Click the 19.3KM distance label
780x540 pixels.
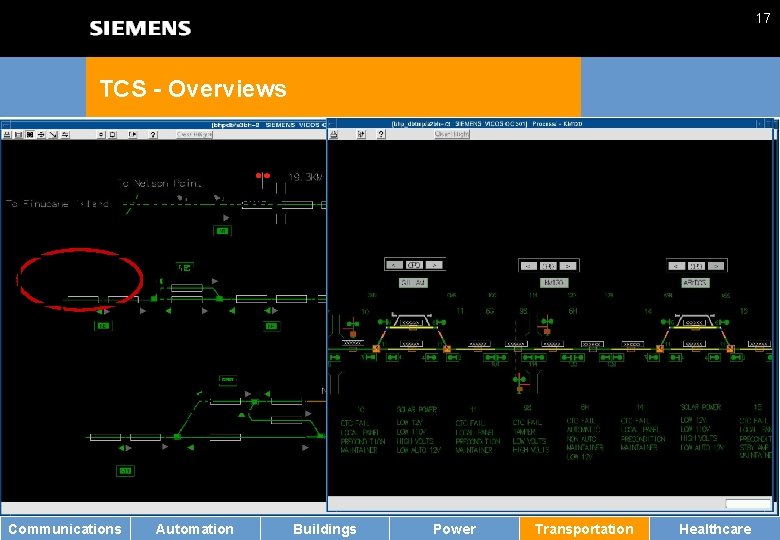(305, 177)
